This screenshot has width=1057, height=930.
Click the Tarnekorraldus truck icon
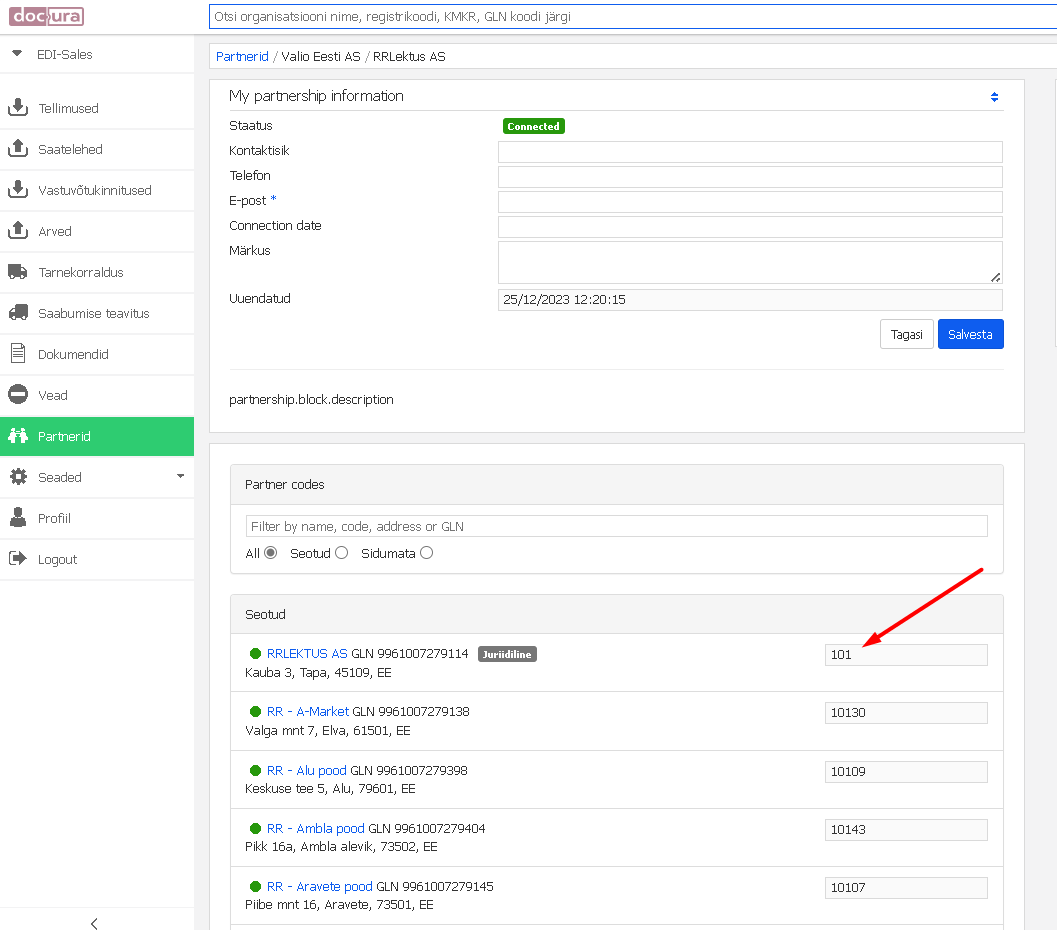[18, 272]
